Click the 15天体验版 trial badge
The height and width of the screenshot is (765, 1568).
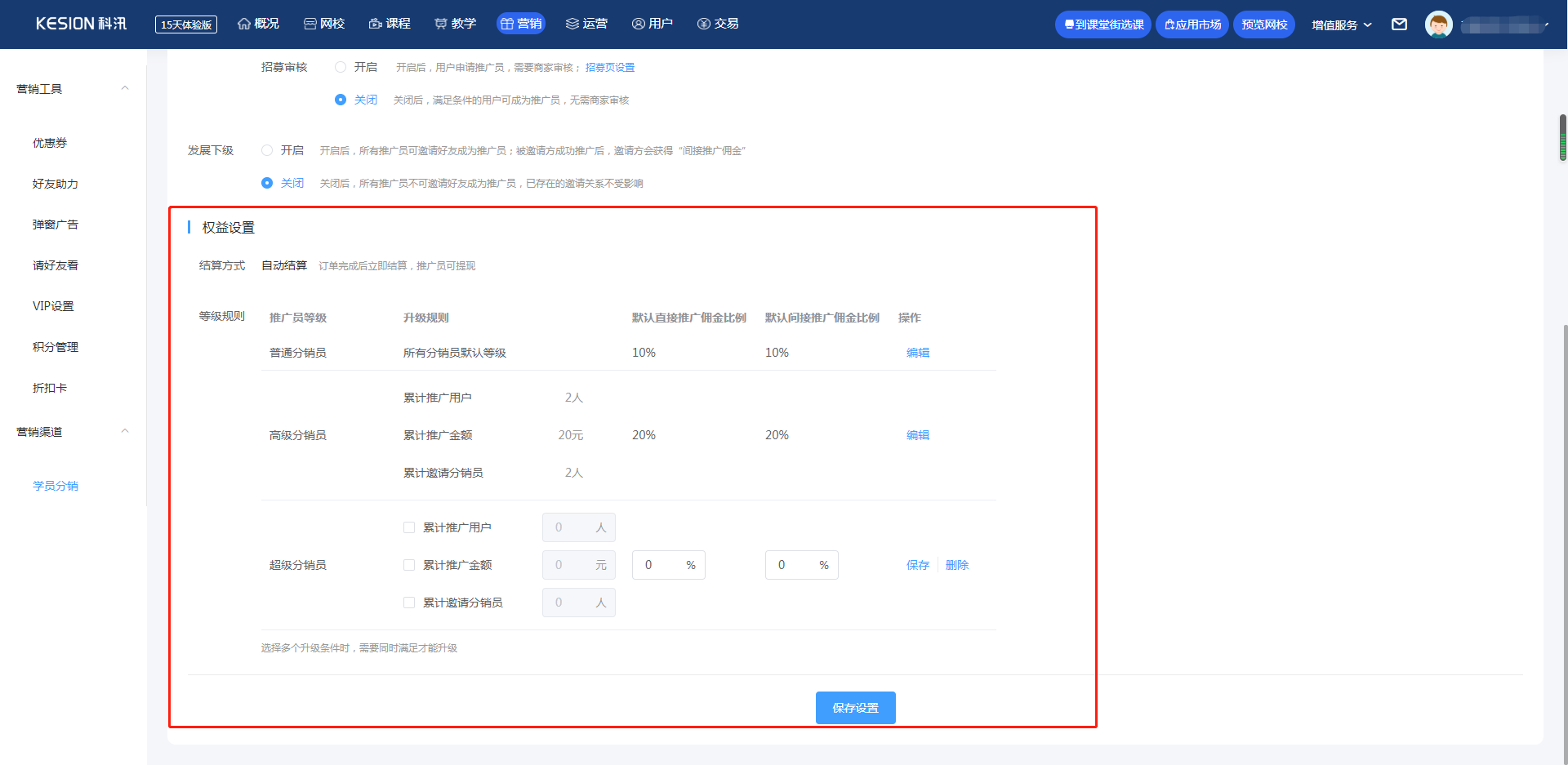point(186,24)
